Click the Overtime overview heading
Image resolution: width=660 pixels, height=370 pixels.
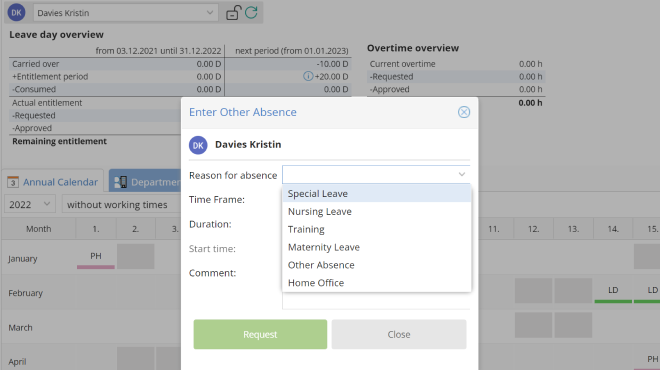(x=413, y=48)
